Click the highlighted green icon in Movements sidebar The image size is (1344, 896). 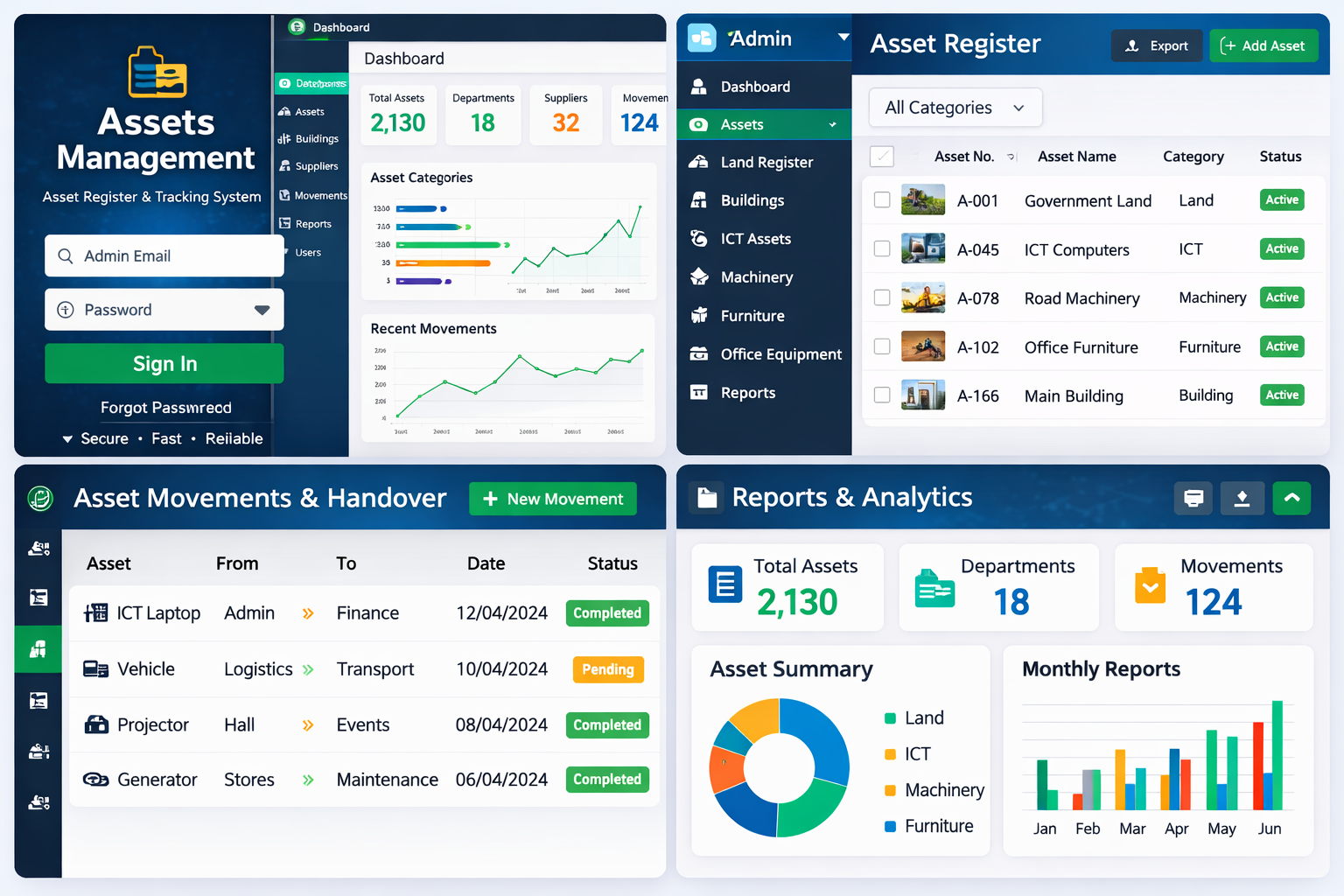coord(38,649)
